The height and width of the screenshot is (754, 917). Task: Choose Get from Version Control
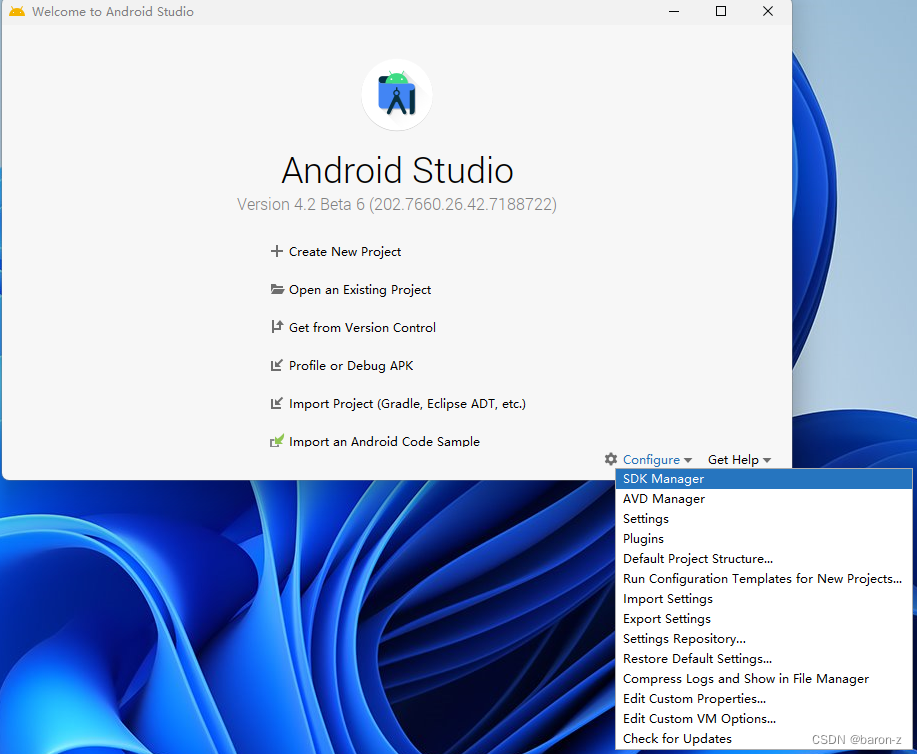tap(362, 328)
